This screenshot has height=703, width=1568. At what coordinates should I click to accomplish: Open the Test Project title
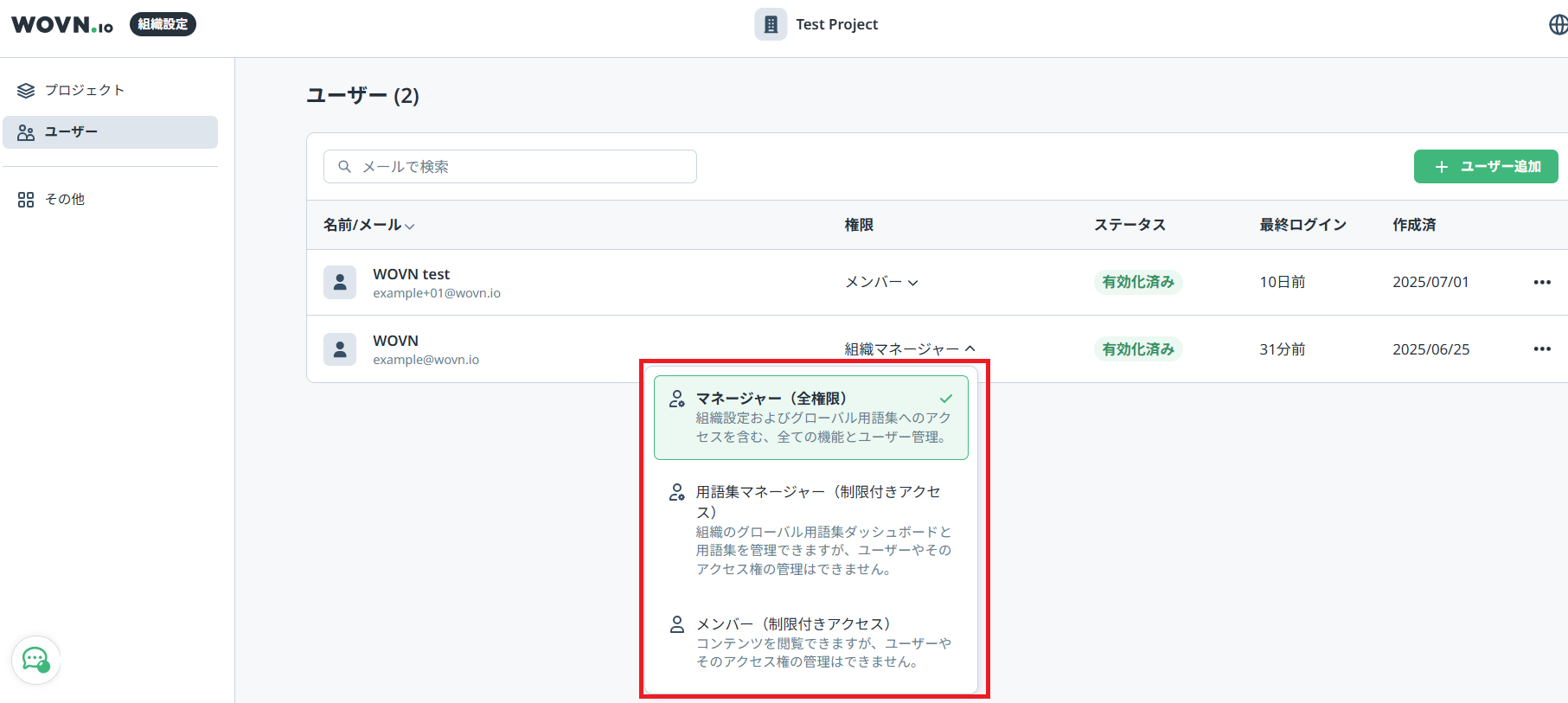point(836,24)
